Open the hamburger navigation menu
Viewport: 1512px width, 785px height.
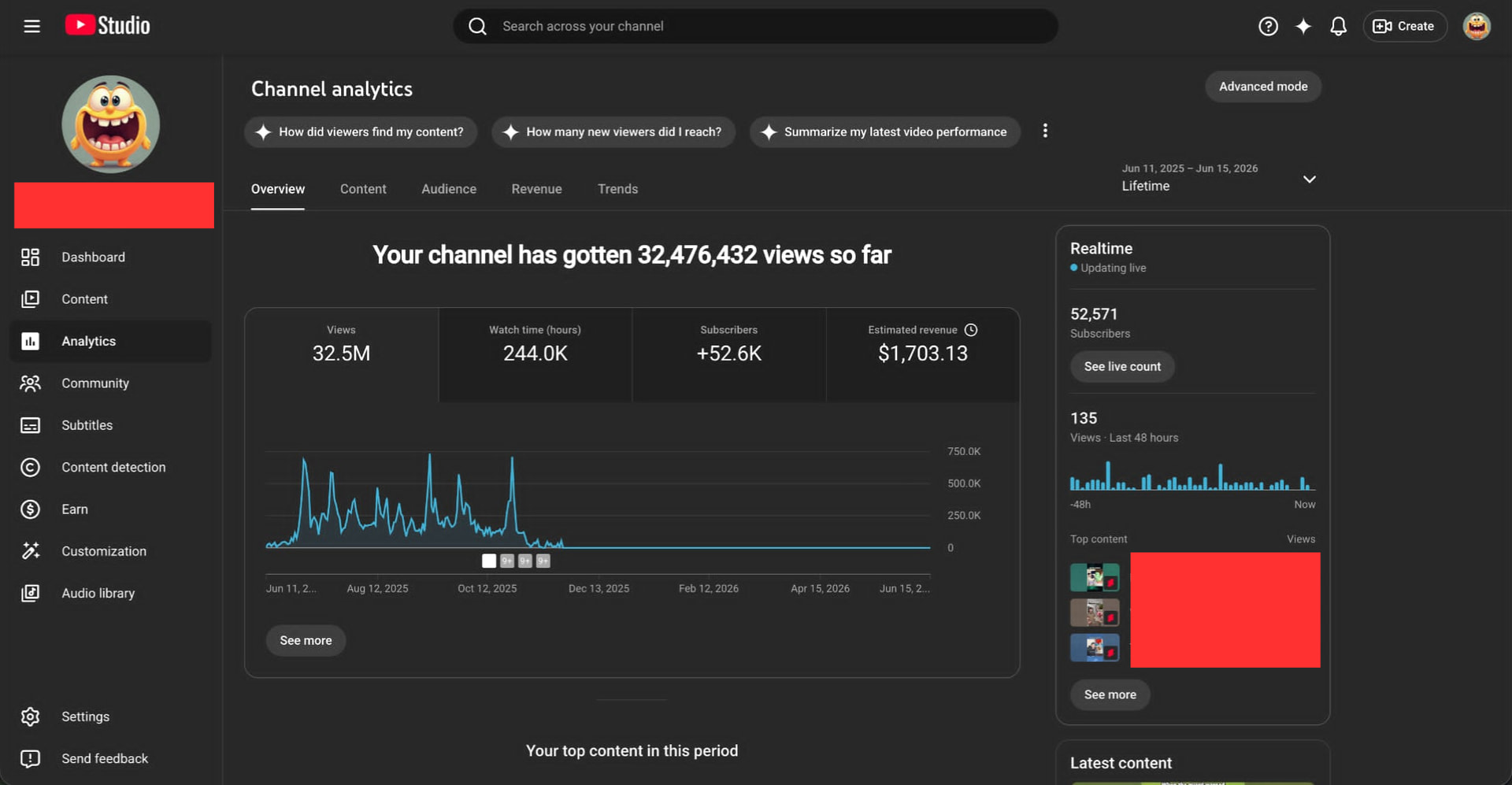coord(31,26)
